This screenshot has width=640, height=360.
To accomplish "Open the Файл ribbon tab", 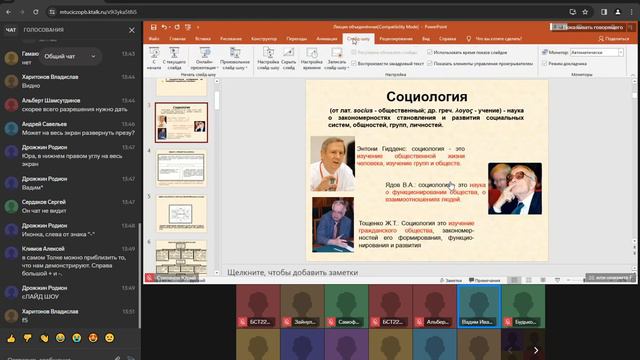I will [x=154, y=39].
